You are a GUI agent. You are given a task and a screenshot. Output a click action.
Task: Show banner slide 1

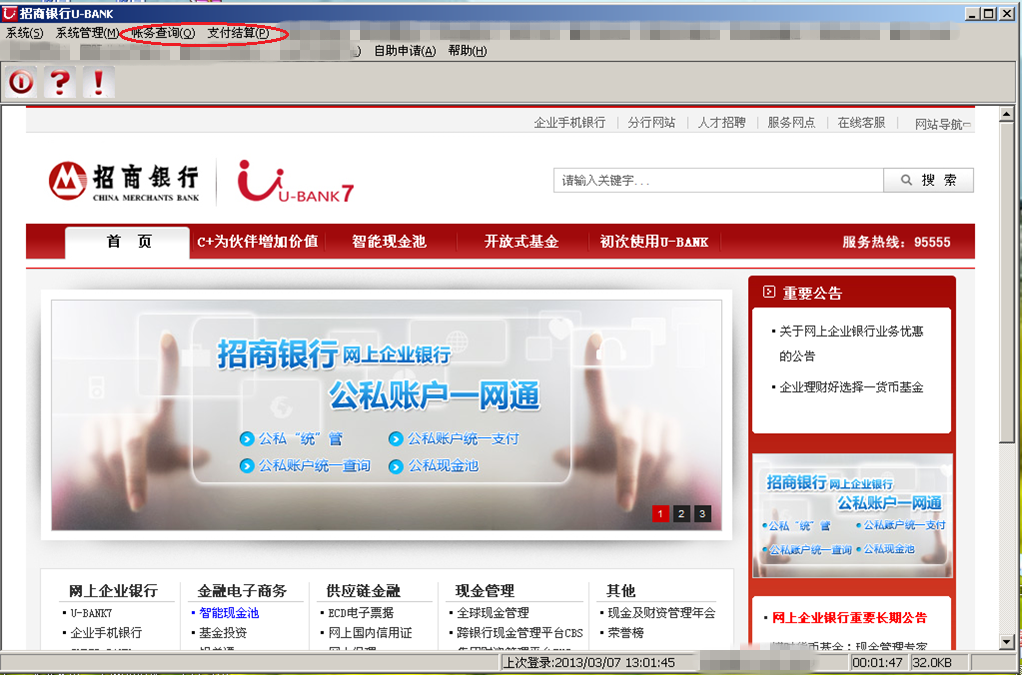tap(660, 513)
